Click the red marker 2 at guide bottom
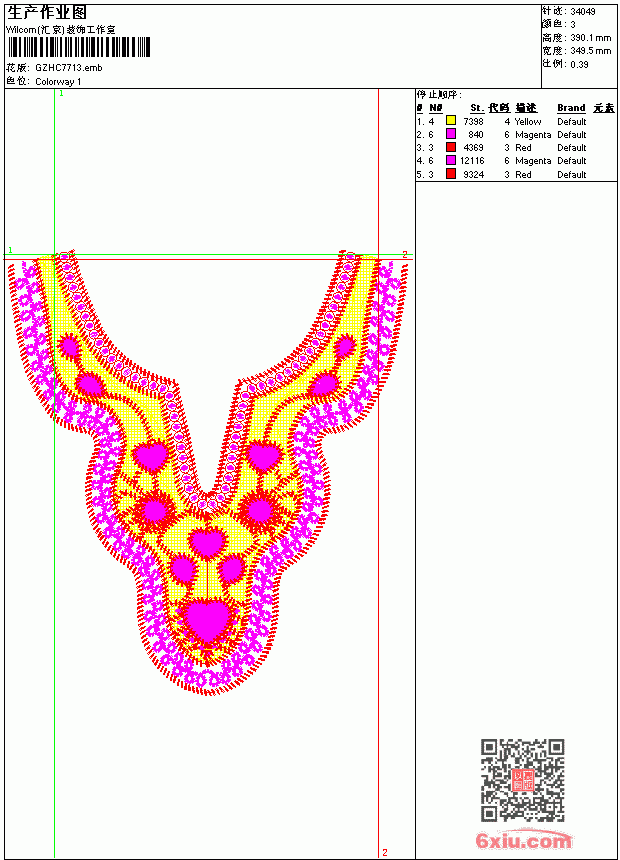The height and width of the screenshot is (860, 620). (x=385, y=852)
